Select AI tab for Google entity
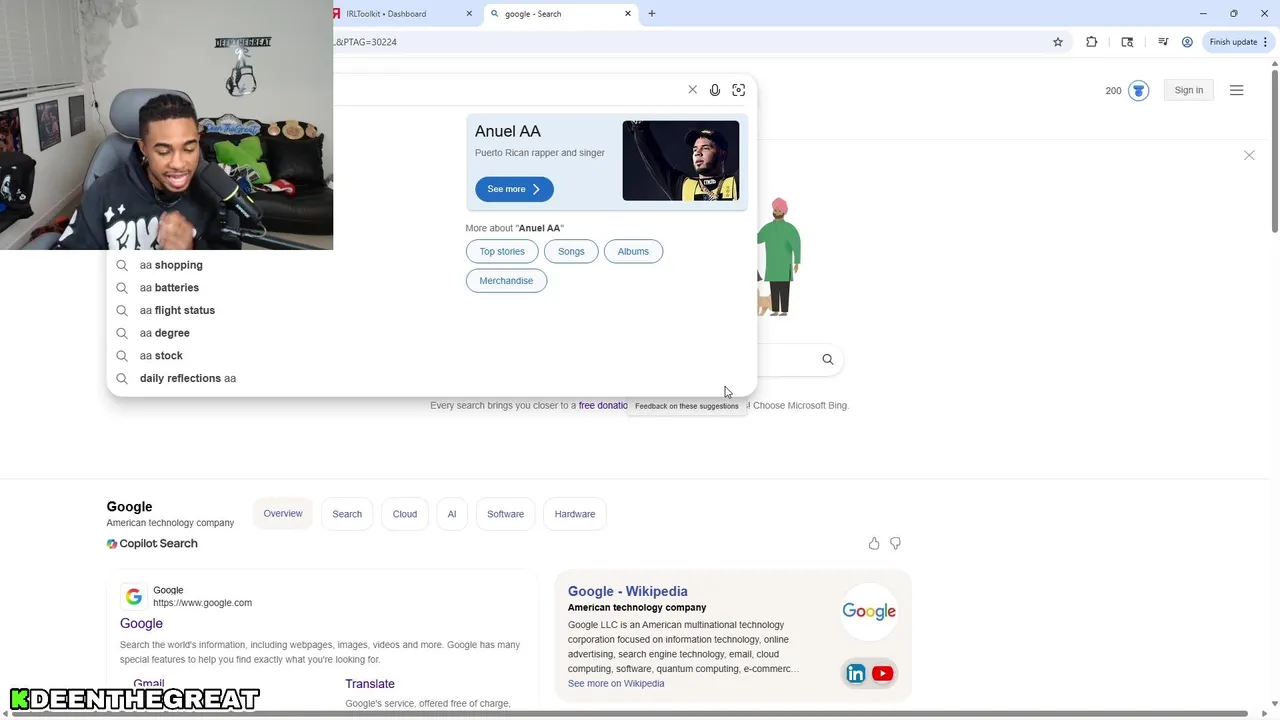Screen dimensions: 1280x720 pos(452,514)
